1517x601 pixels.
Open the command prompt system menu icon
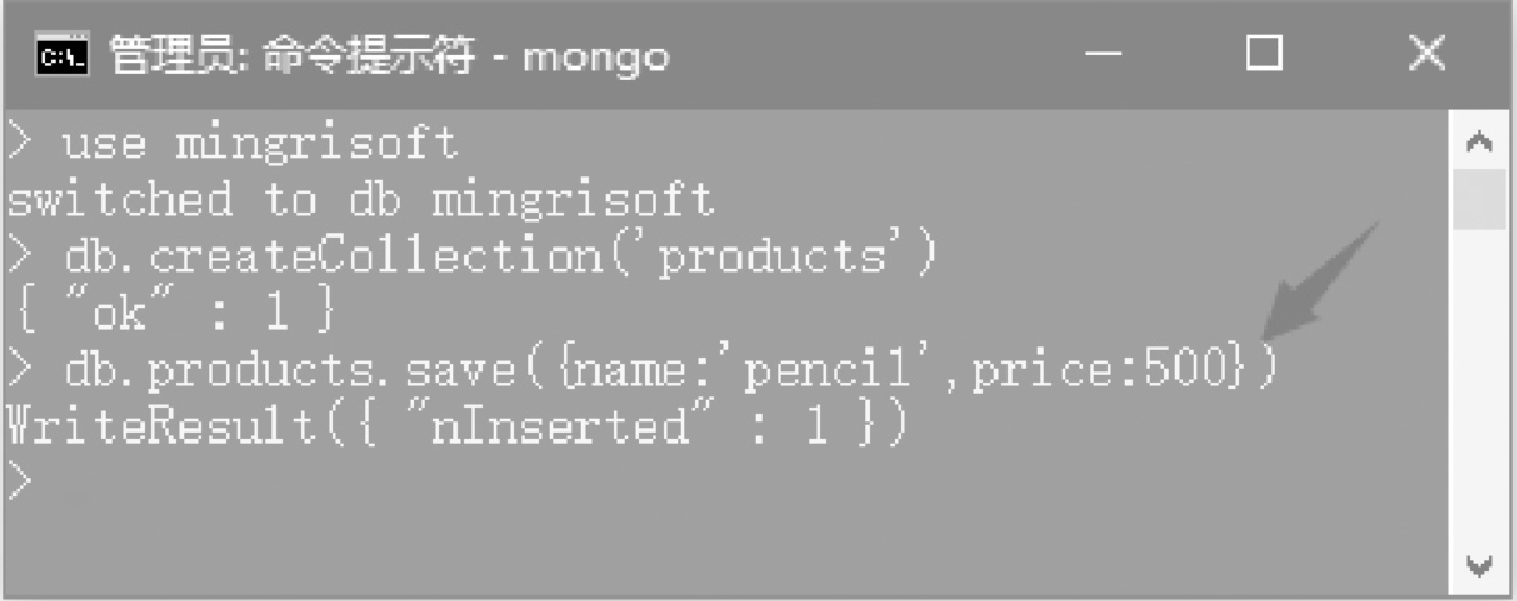point(62,56)
